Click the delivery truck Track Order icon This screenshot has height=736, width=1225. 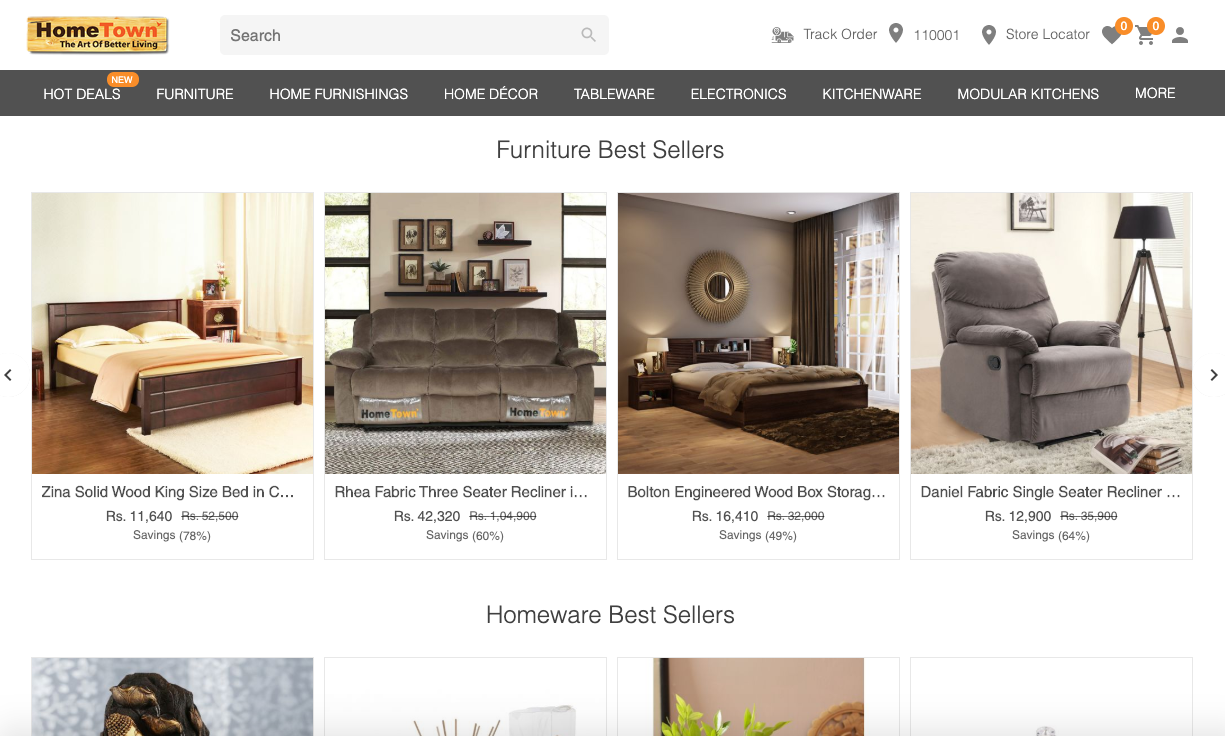(x=782, y=35)
